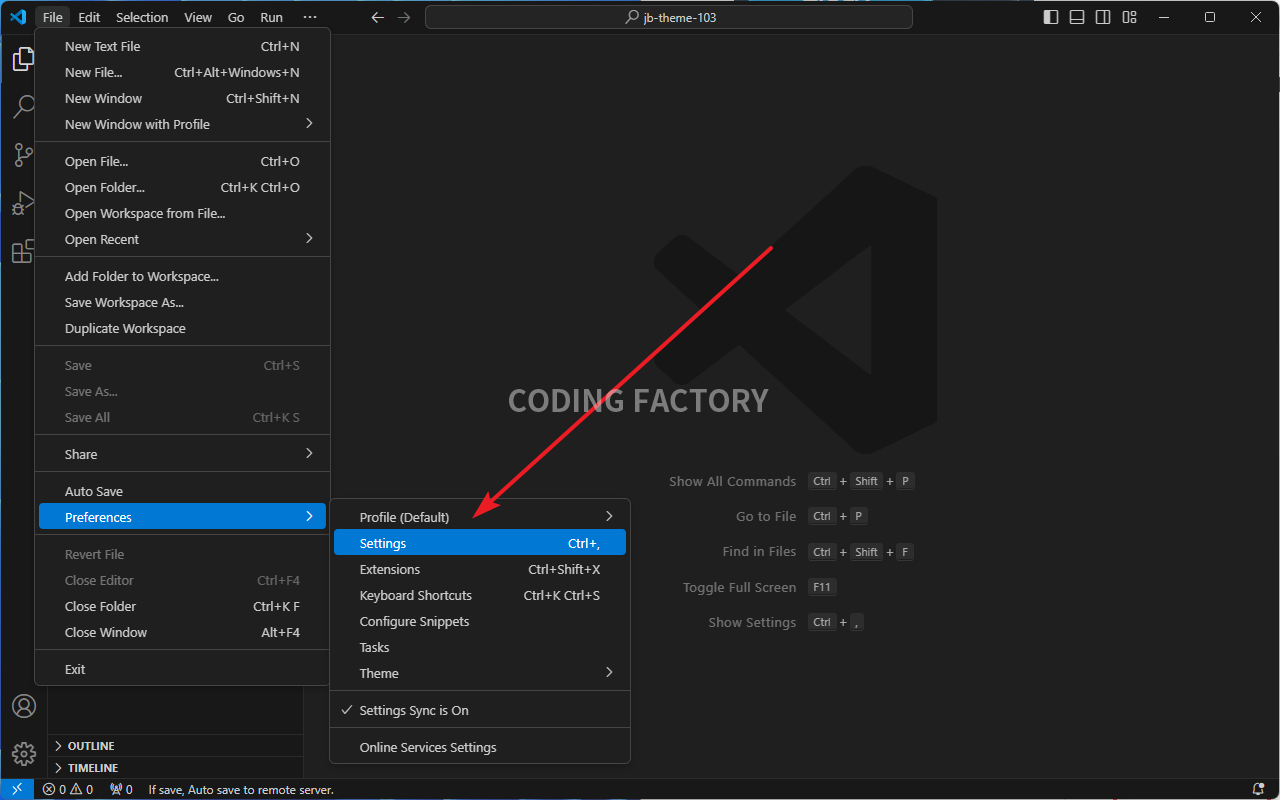
Task: Choose Extensions in Preferences submenu
Action: [x=480, y=569]
